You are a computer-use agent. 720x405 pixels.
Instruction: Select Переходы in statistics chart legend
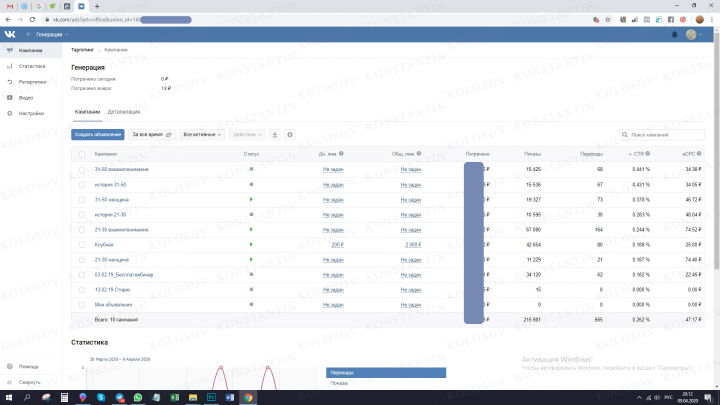386,373
